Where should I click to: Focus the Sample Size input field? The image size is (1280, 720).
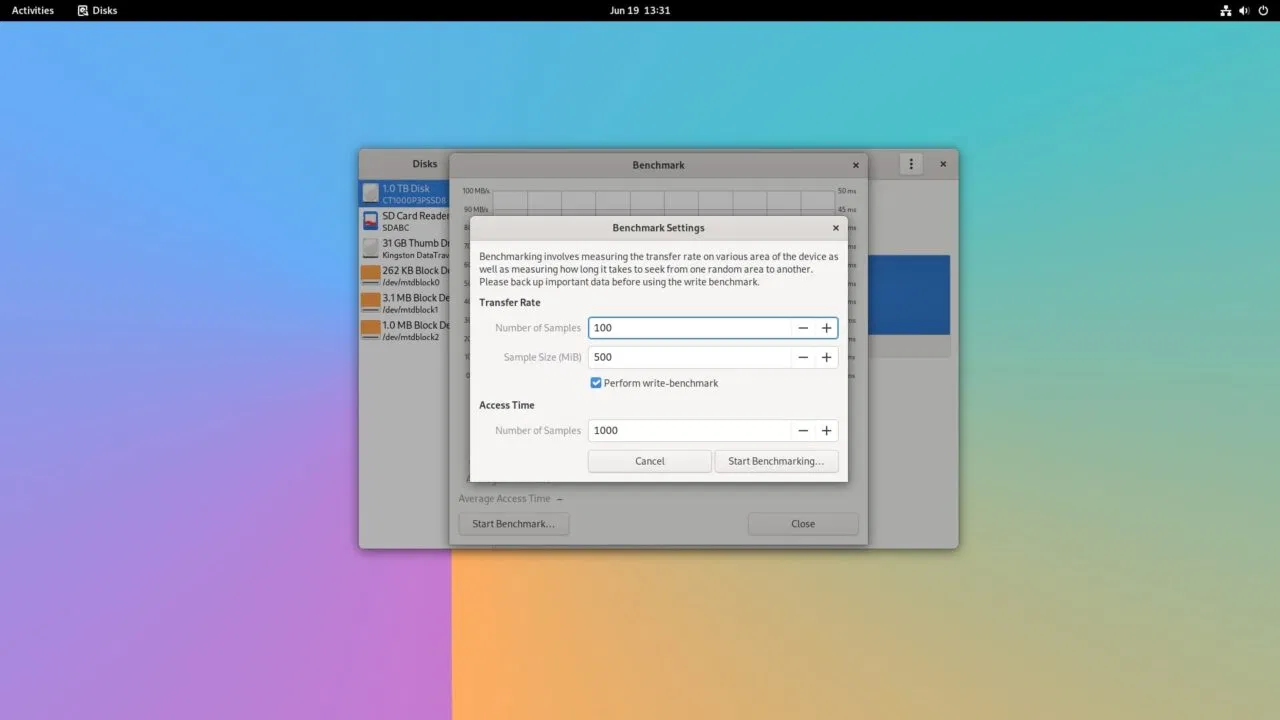click(688, 357)
